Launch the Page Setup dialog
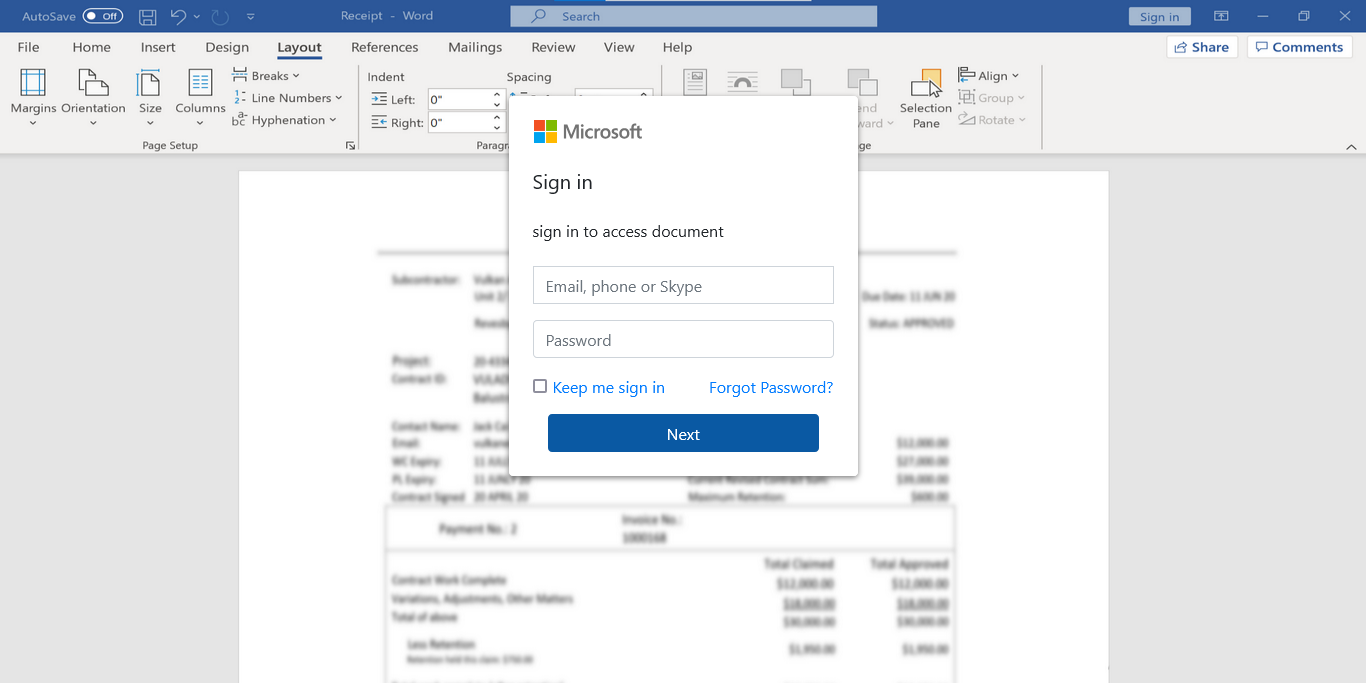The image size is (1366, 683). pyautogui.click(x=350, y=146)
